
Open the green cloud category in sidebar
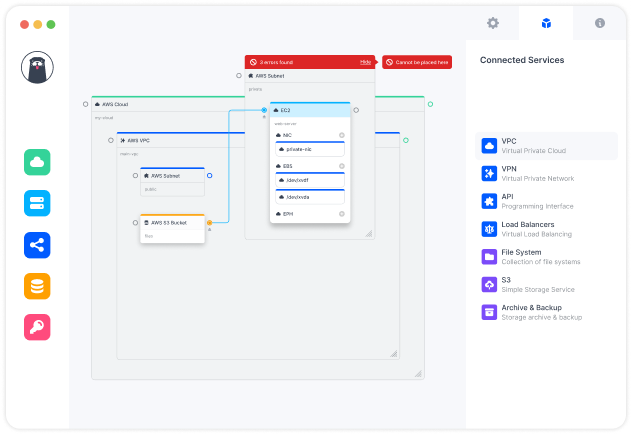[x=37, y=162]
